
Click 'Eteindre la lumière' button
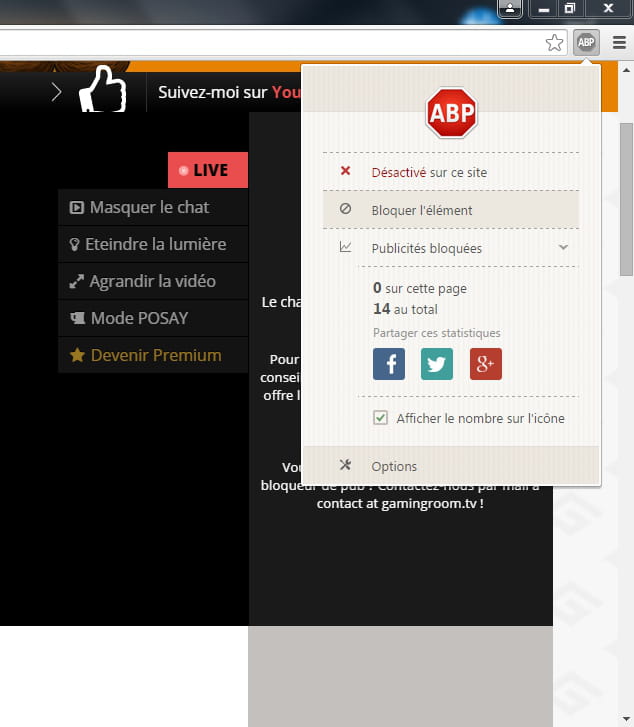pos(153,244)
